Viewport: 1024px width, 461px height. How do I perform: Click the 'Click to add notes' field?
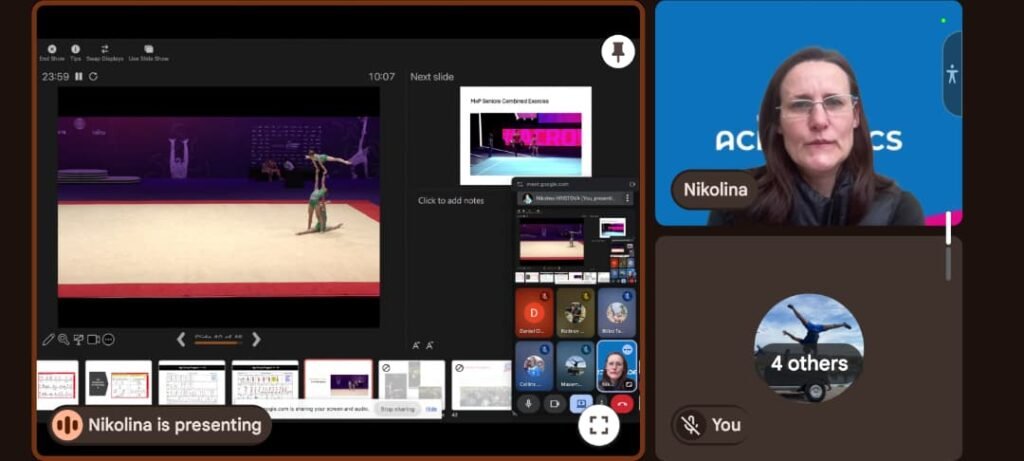click(450, 201)
